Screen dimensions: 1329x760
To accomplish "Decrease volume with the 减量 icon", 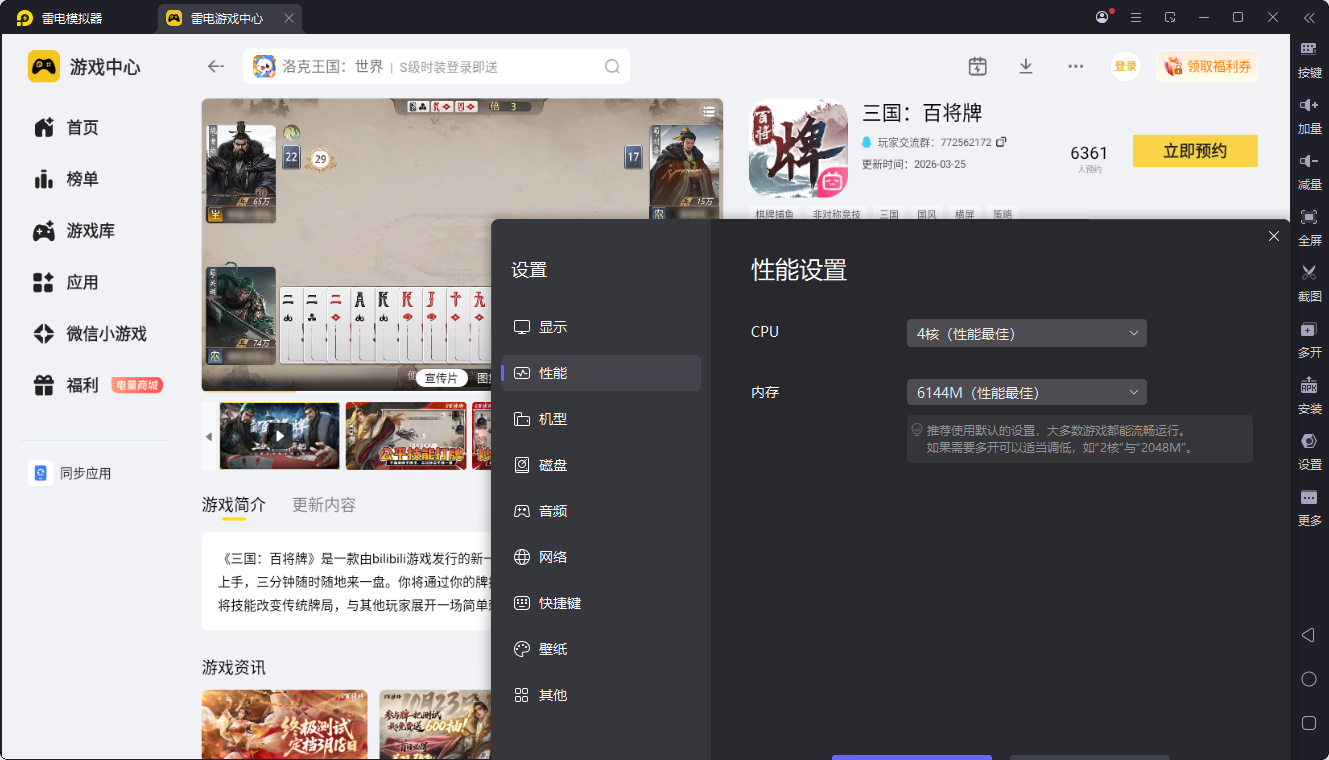I will [x=1308, y=161].
